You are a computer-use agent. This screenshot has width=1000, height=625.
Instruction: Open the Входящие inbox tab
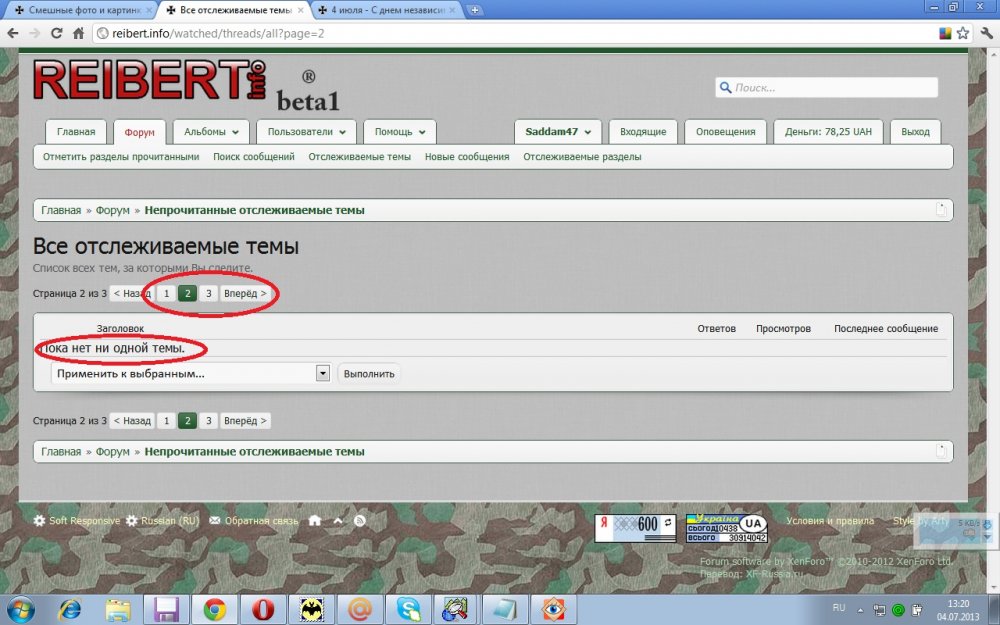(x=643, y=132)
